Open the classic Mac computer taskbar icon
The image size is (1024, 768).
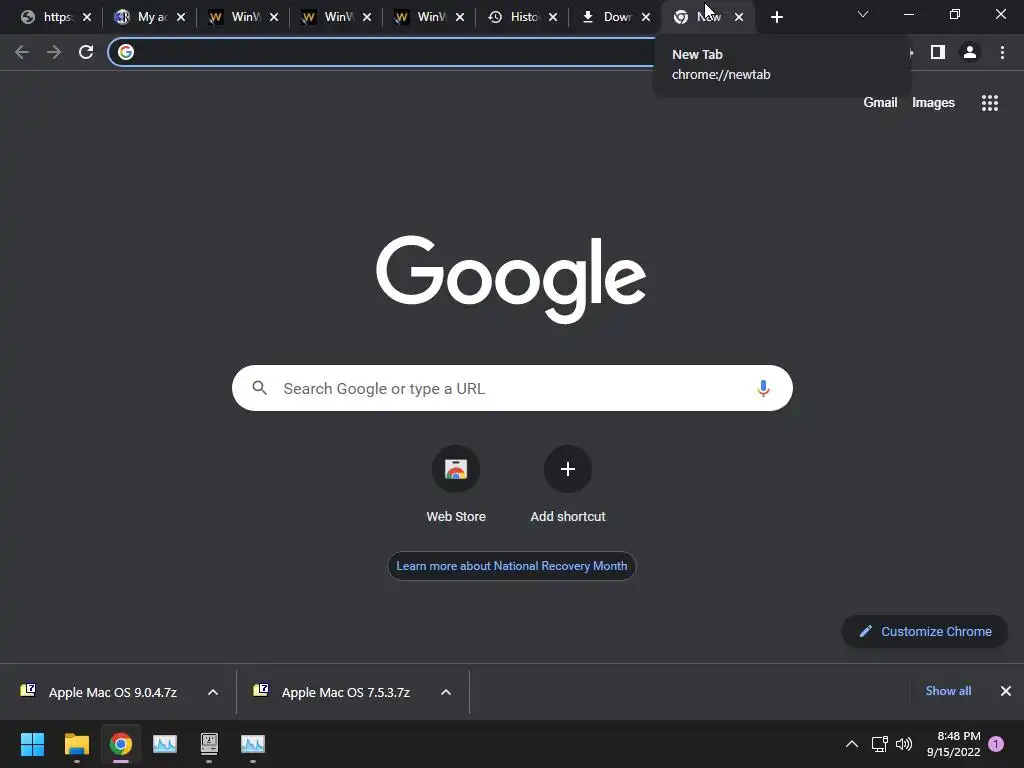[209, 743]
